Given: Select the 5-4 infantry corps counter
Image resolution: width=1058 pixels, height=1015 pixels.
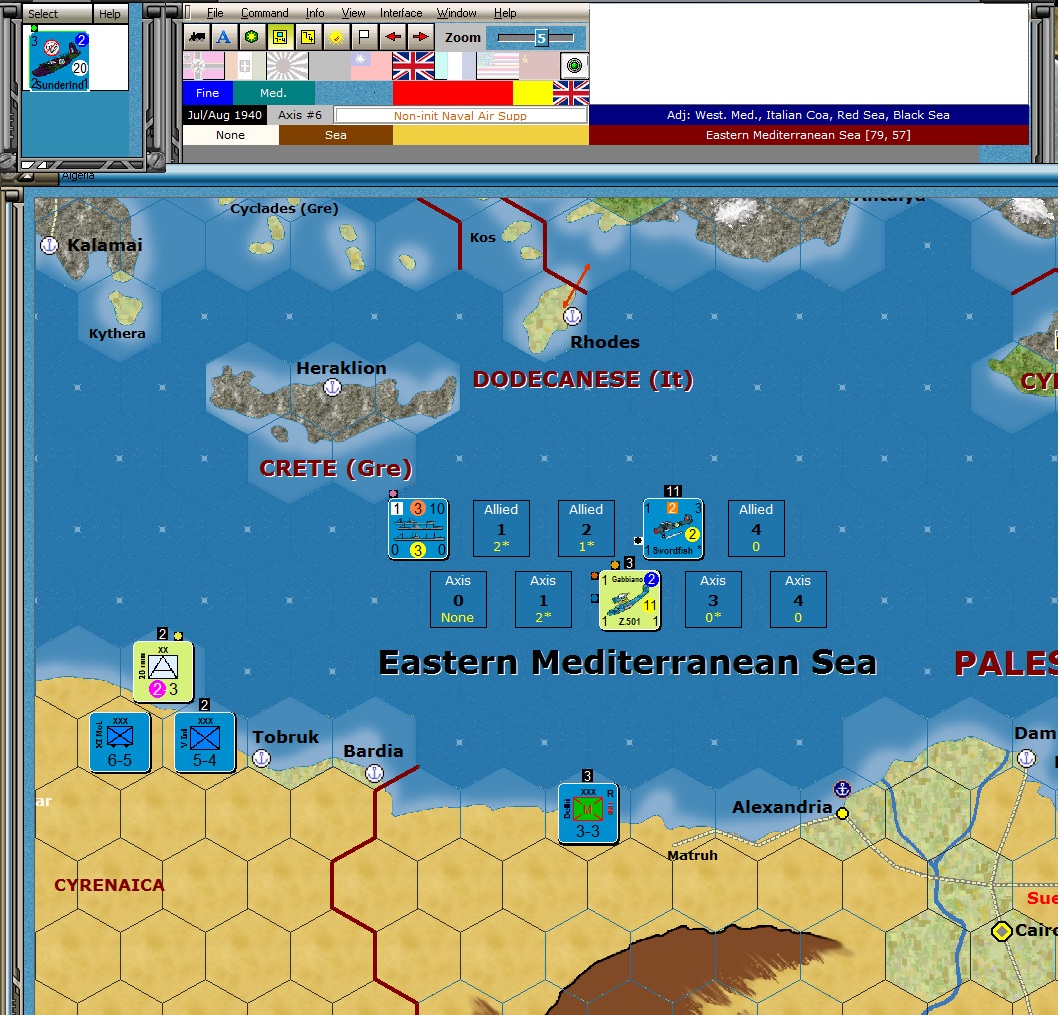Looking at the screenshot, I should tap(204, 742).
